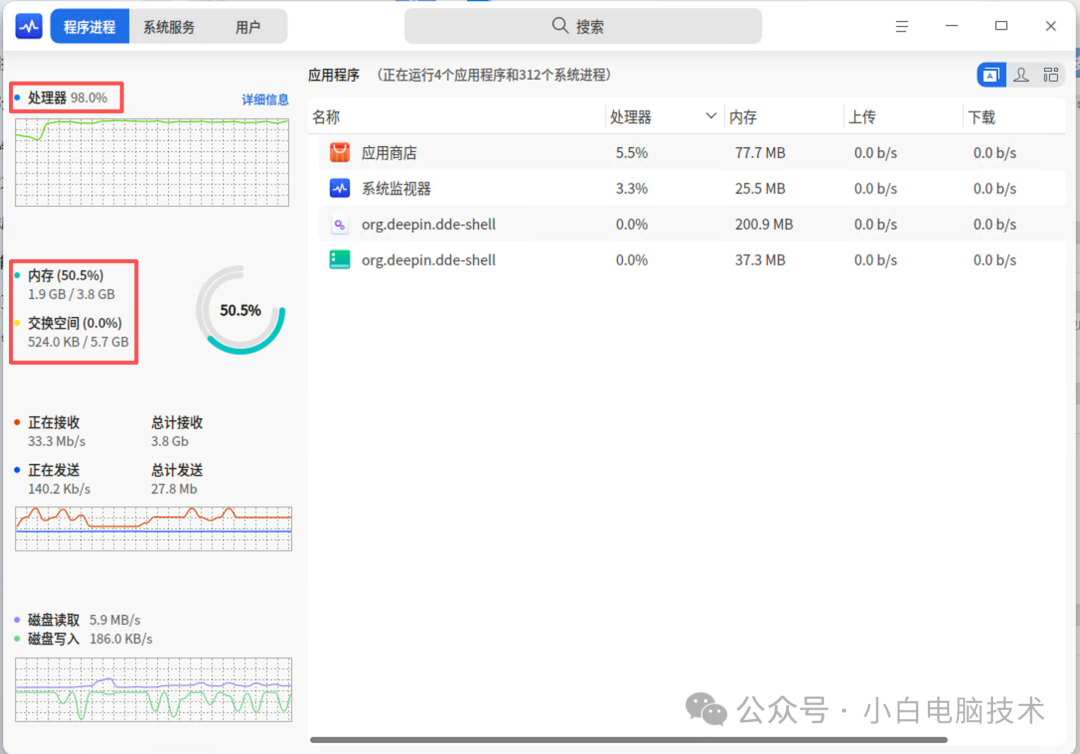Click the 50.5% memory ring gauge
This screenshot has width=1080, height=754.
click(240, 310)
